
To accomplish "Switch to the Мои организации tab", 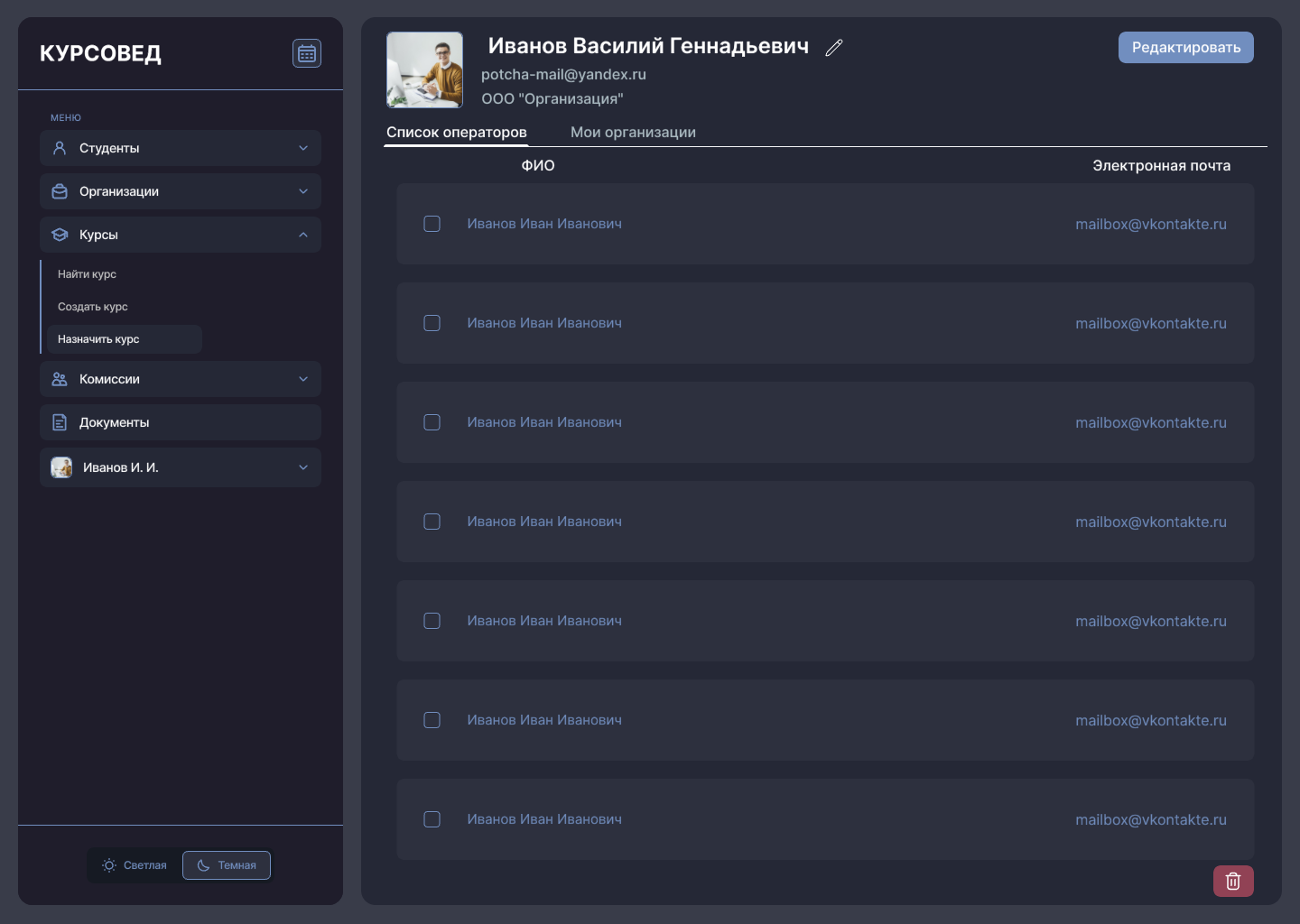I will 633,132.
